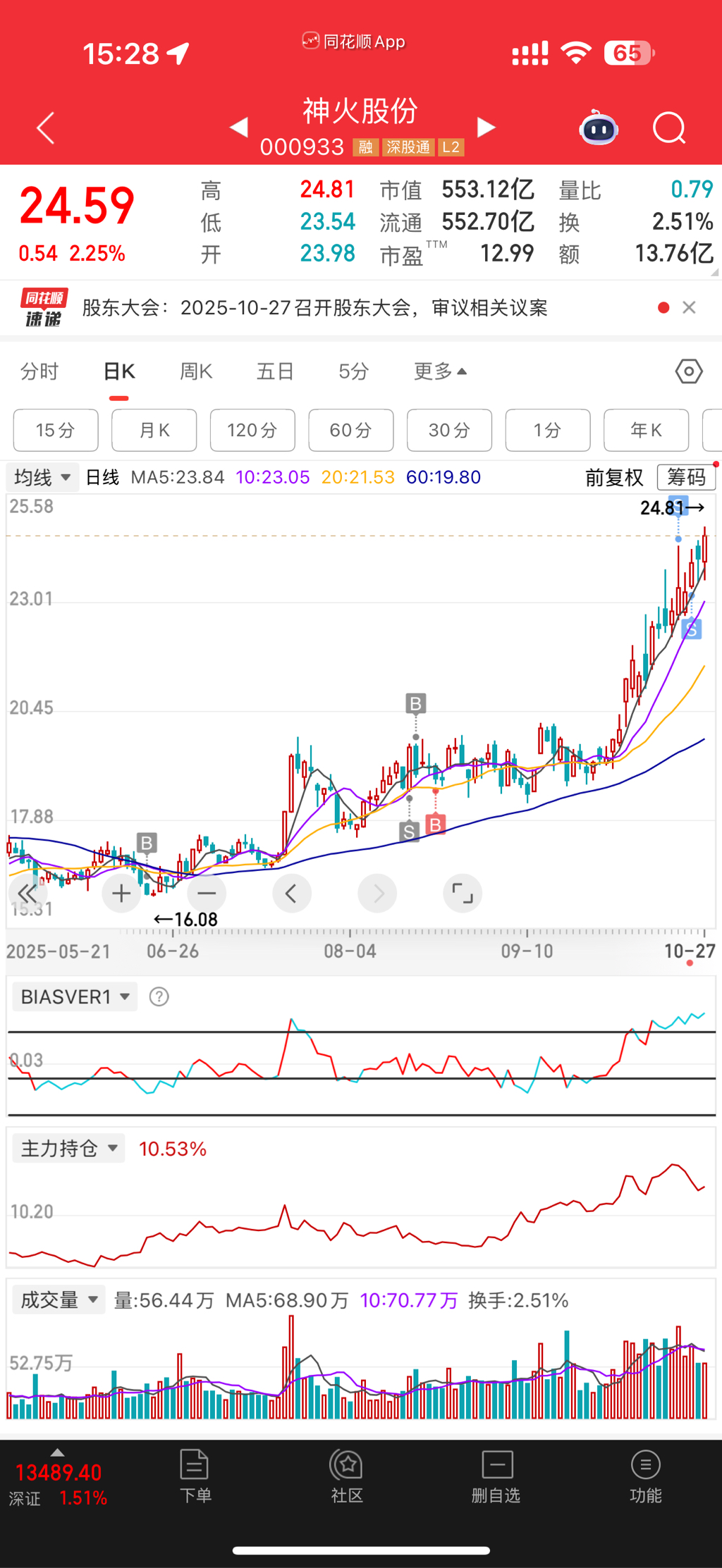Open chart settings hexagon icon
Screen dimensions: 722x1568
tap(689, 371)
